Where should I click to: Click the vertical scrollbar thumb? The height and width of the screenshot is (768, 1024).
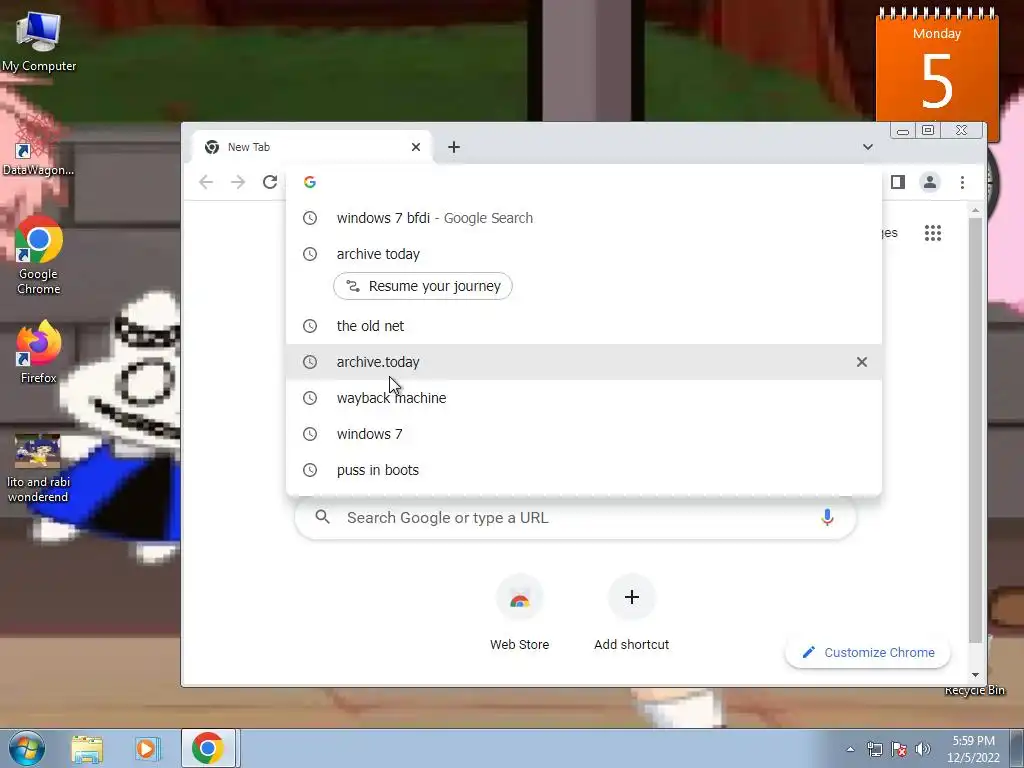976,431
